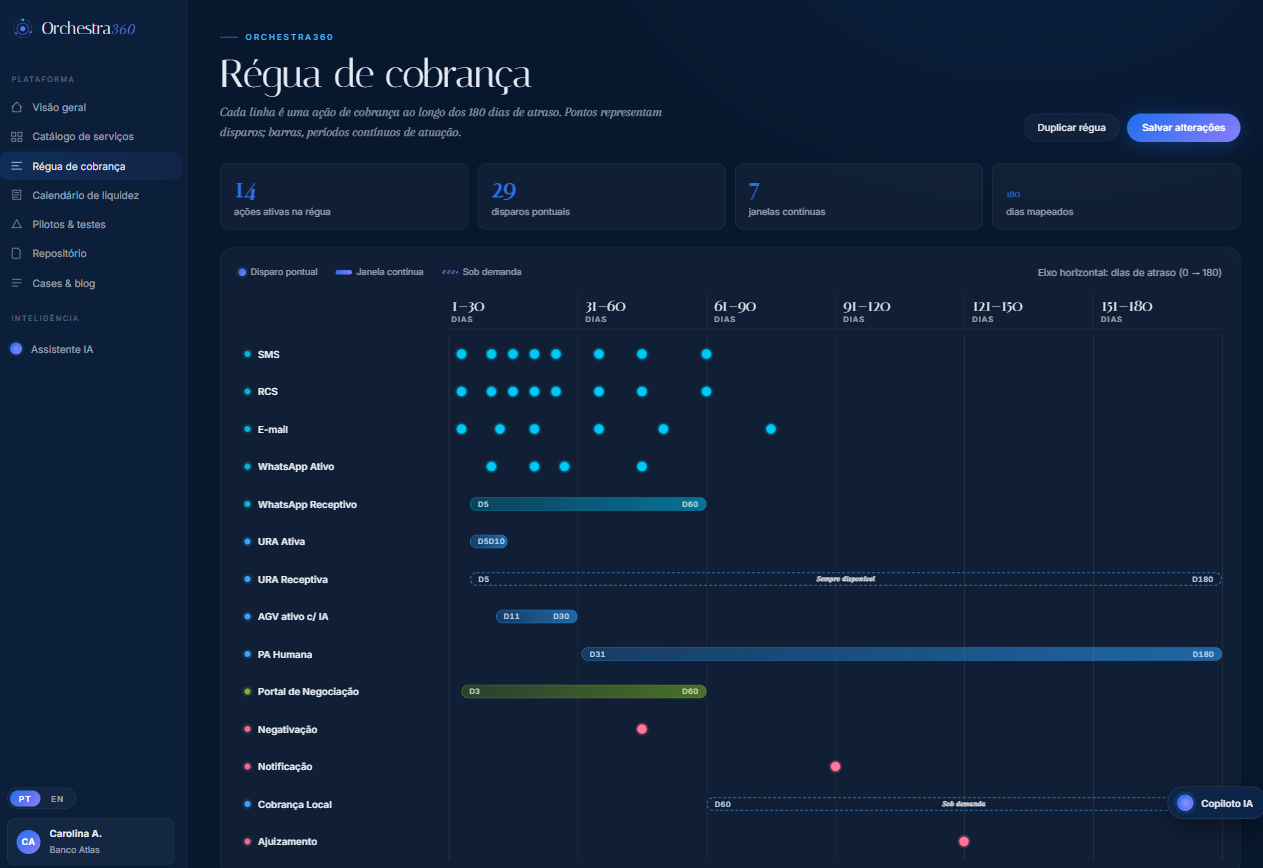Switch language to PT
This screenshot has height=868, width=1263.
26,799
